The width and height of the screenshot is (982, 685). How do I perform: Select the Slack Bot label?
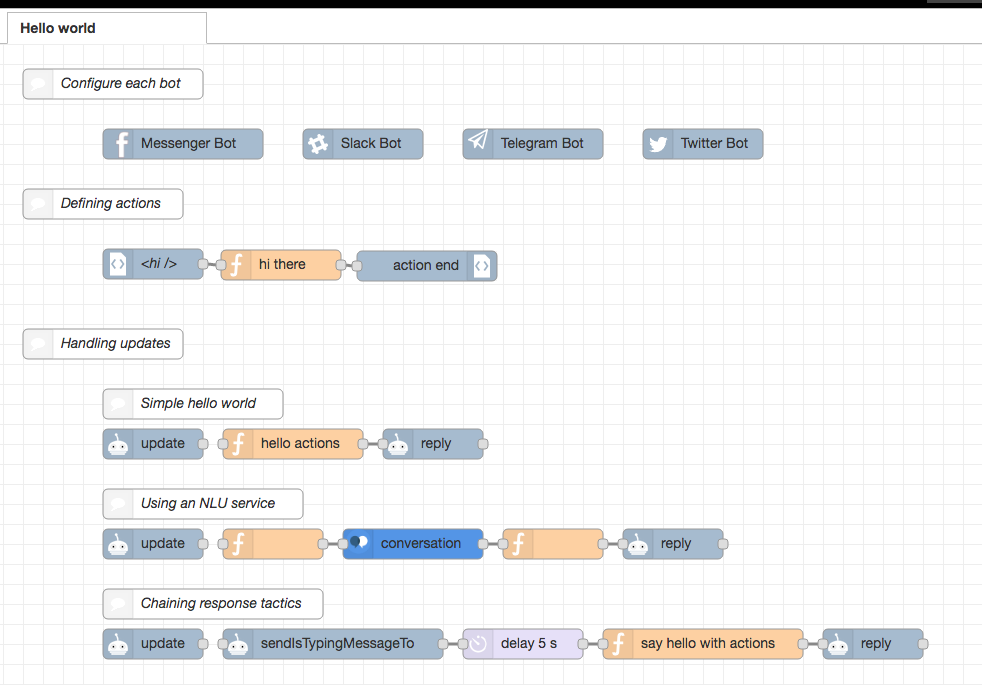pyautogui.click(x=371, y=143)
